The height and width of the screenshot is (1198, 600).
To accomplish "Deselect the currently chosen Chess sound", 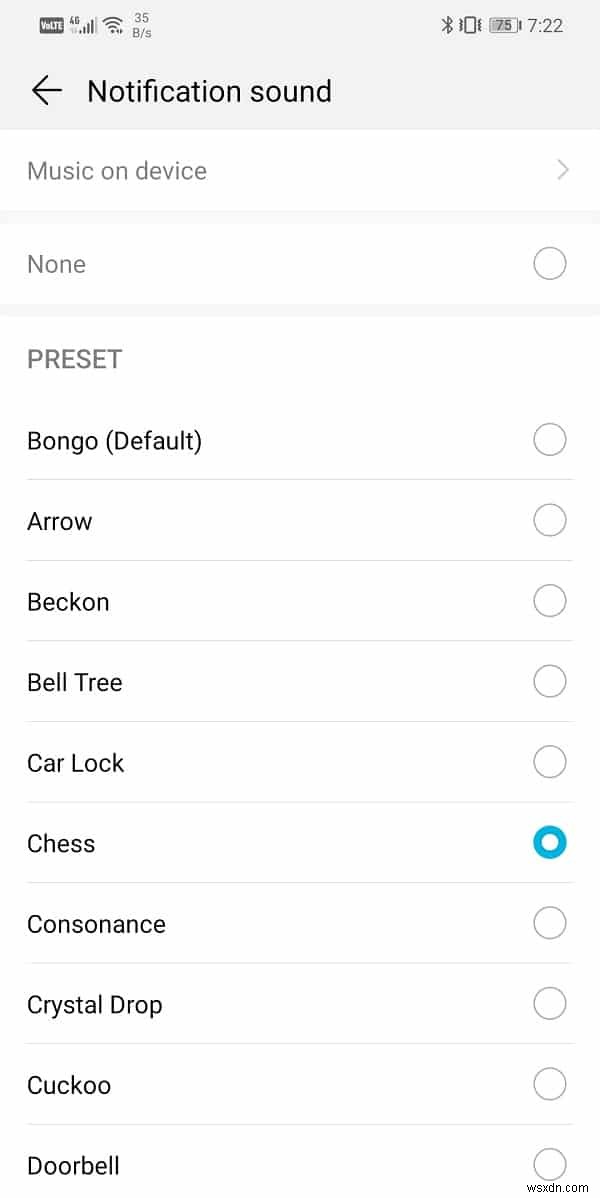I will [x=549, y=843].
